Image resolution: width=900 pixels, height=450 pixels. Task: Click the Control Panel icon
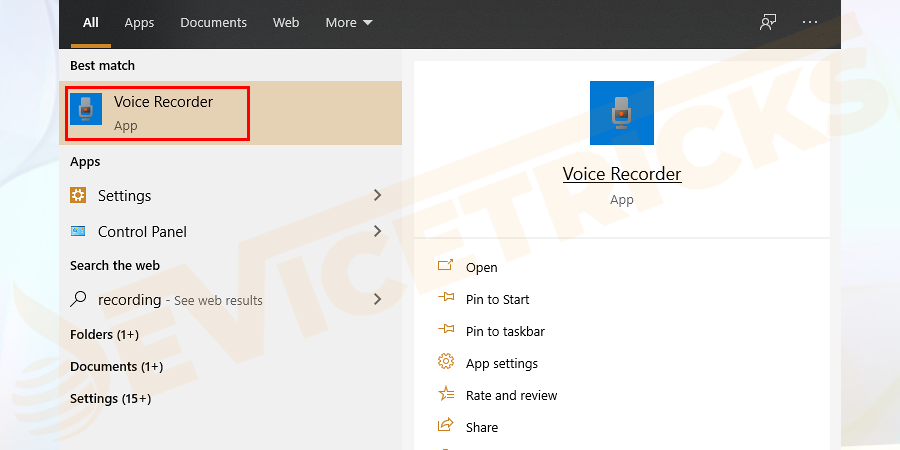coord(78,231)
